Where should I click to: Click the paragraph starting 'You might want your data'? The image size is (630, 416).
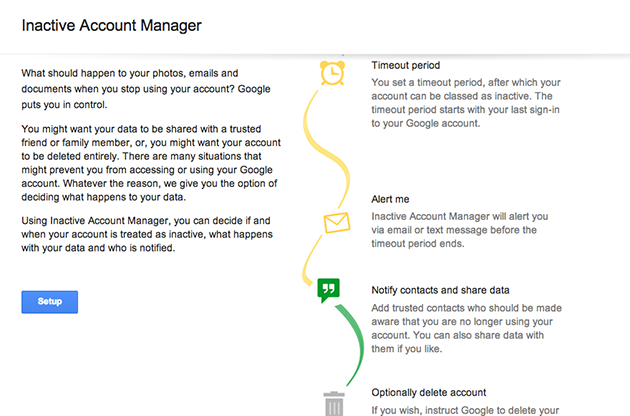(x=151, y=163)
